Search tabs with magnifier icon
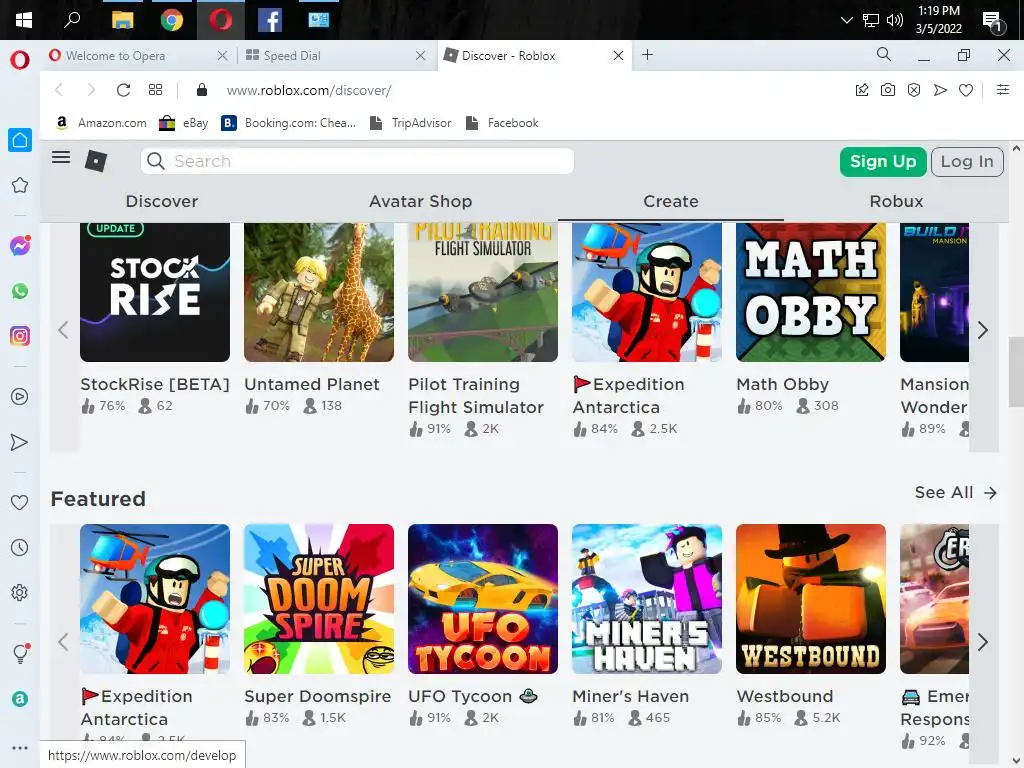The image size is (1024, 768). [884, 55]
